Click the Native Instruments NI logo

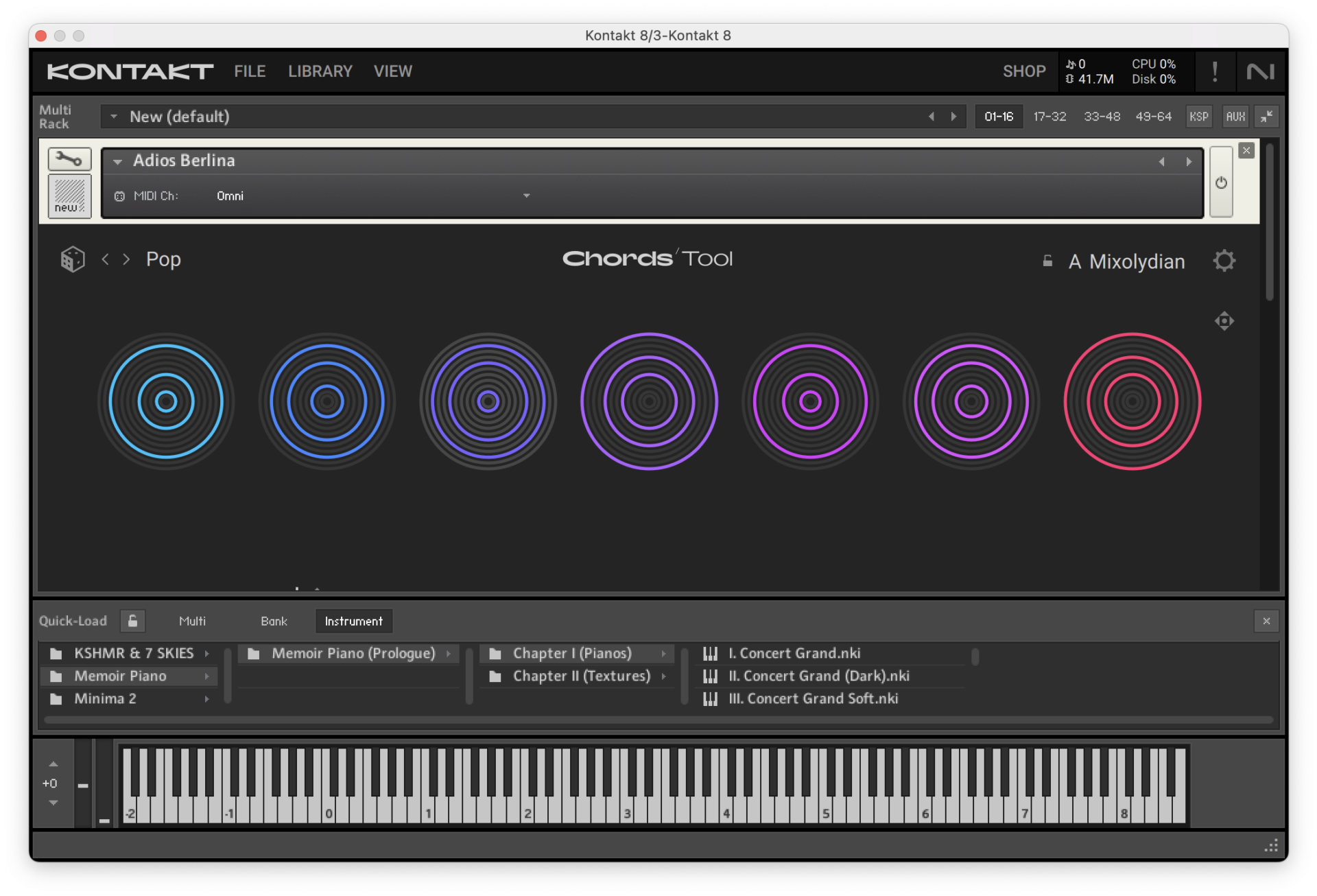coord(1261,71)
